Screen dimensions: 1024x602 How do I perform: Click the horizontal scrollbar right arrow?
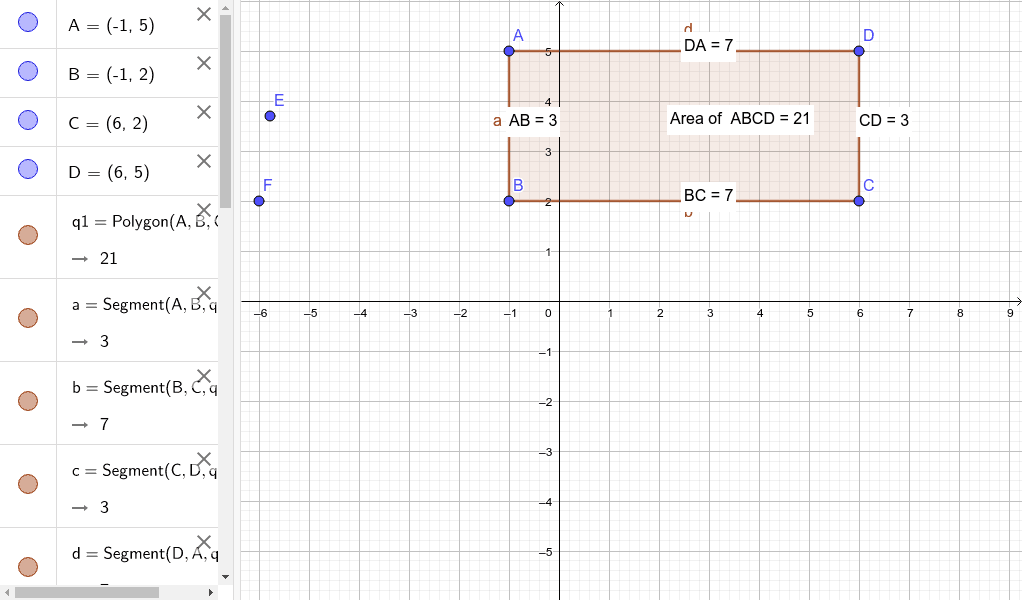pyautogui.click(x=210, y=592)
